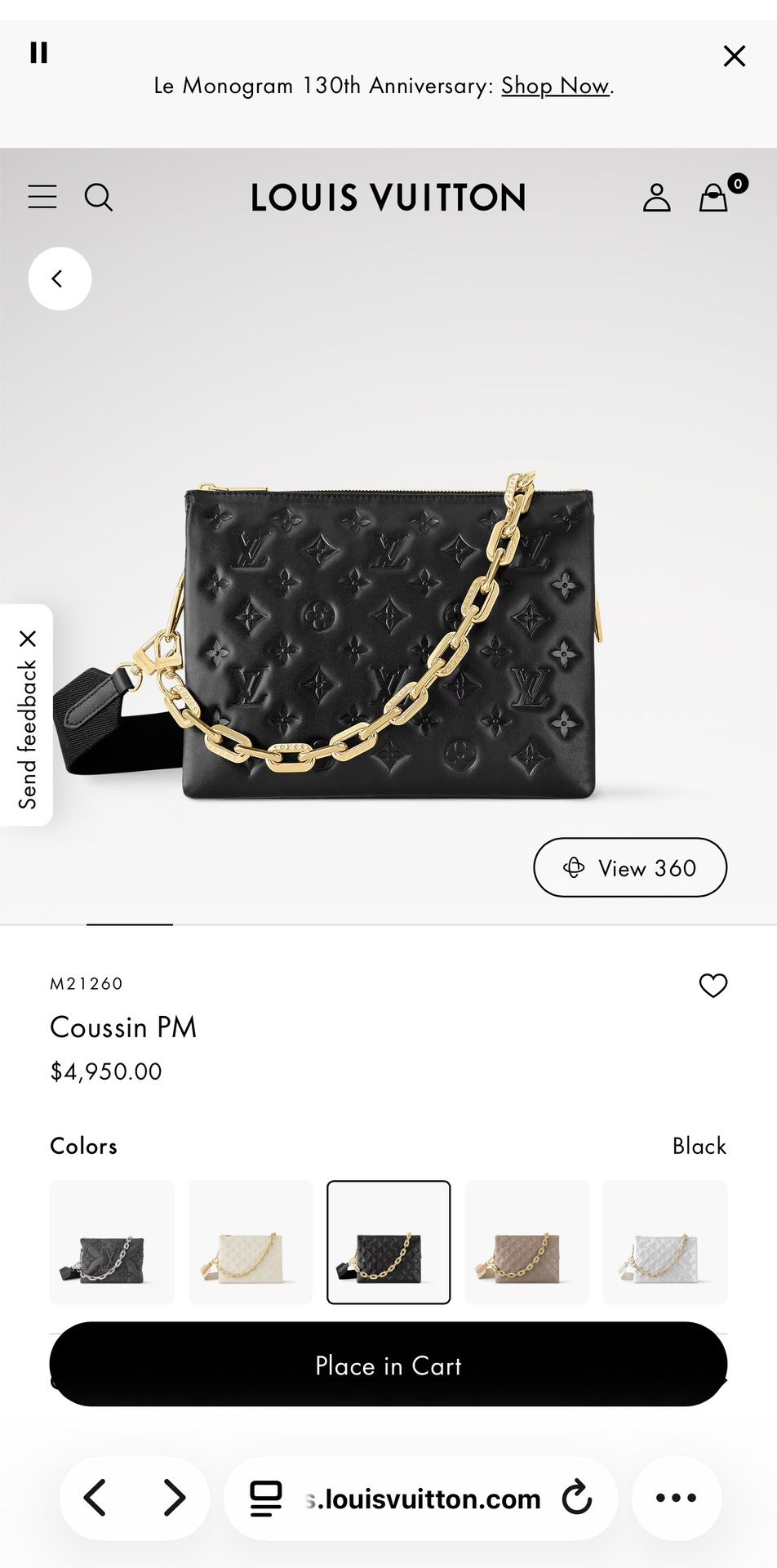Open the account profile icon

pos(656,198)
